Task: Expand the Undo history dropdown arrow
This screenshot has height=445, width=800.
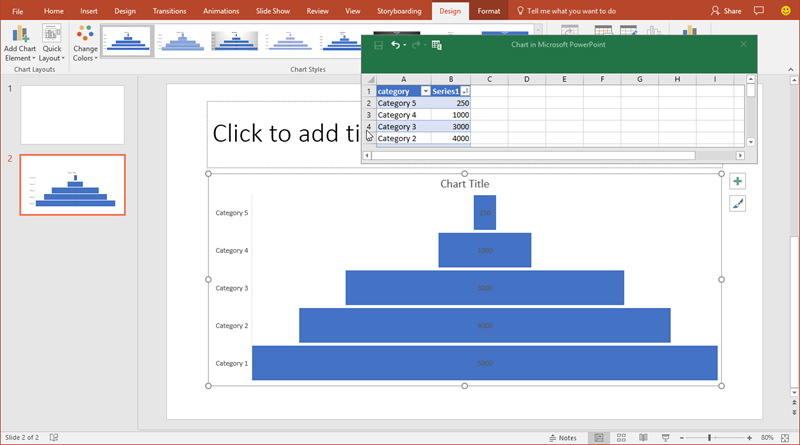Action: tap(405, 45)
